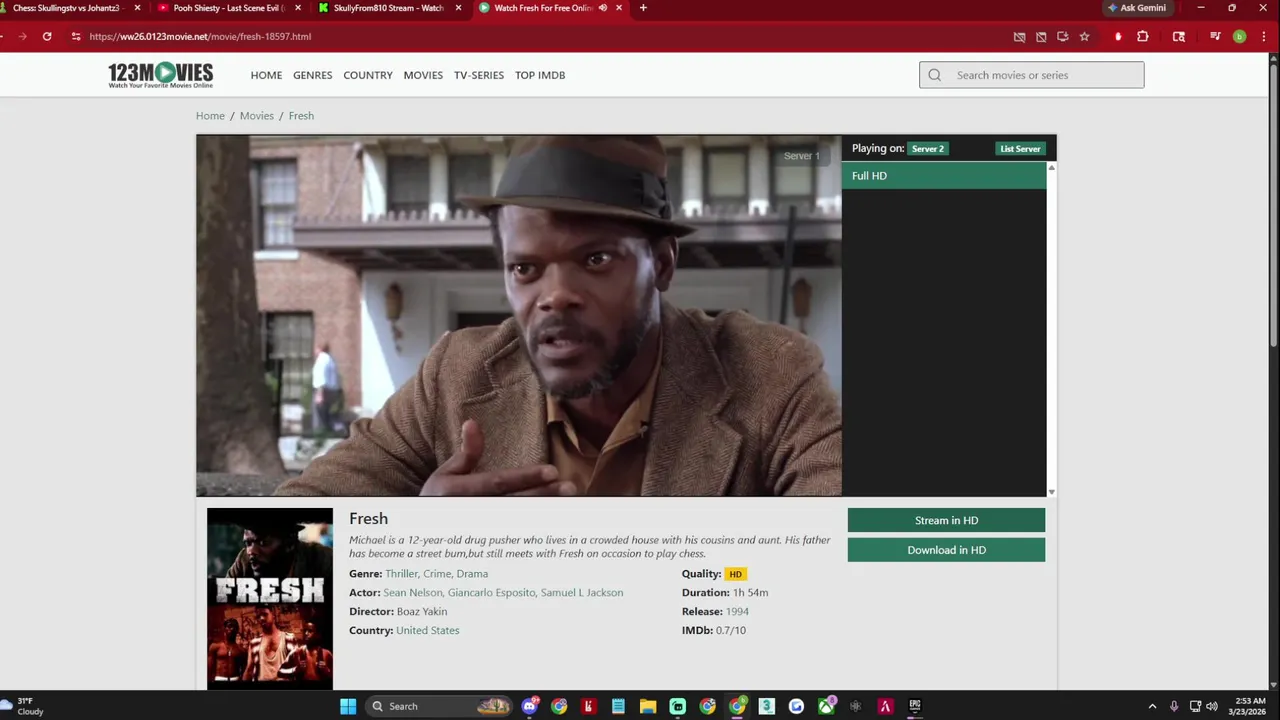The width and height of the screenshot is (1280, 720).
Task: Open the GENRES menu
Action: tap(312, 75)
